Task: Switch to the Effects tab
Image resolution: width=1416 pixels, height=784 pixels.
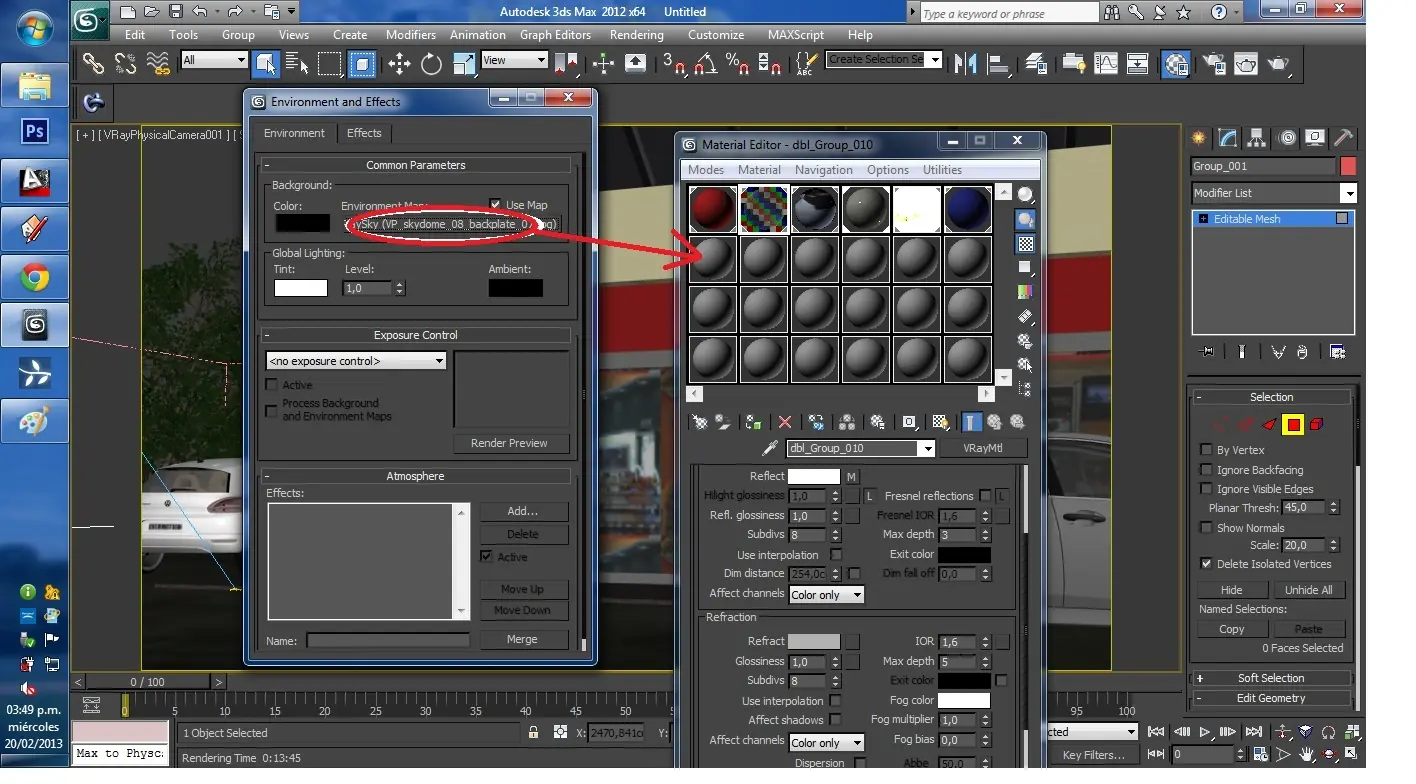Action: coord(364,133)
